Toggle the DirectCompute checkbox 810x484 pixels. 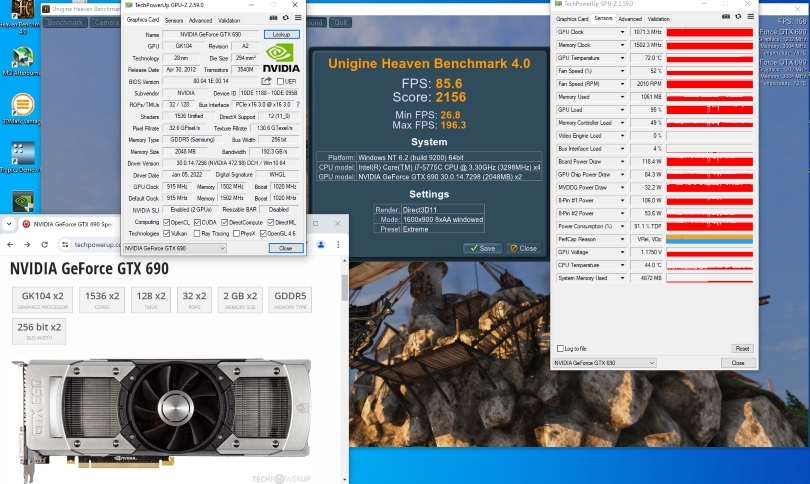[225, 222]
